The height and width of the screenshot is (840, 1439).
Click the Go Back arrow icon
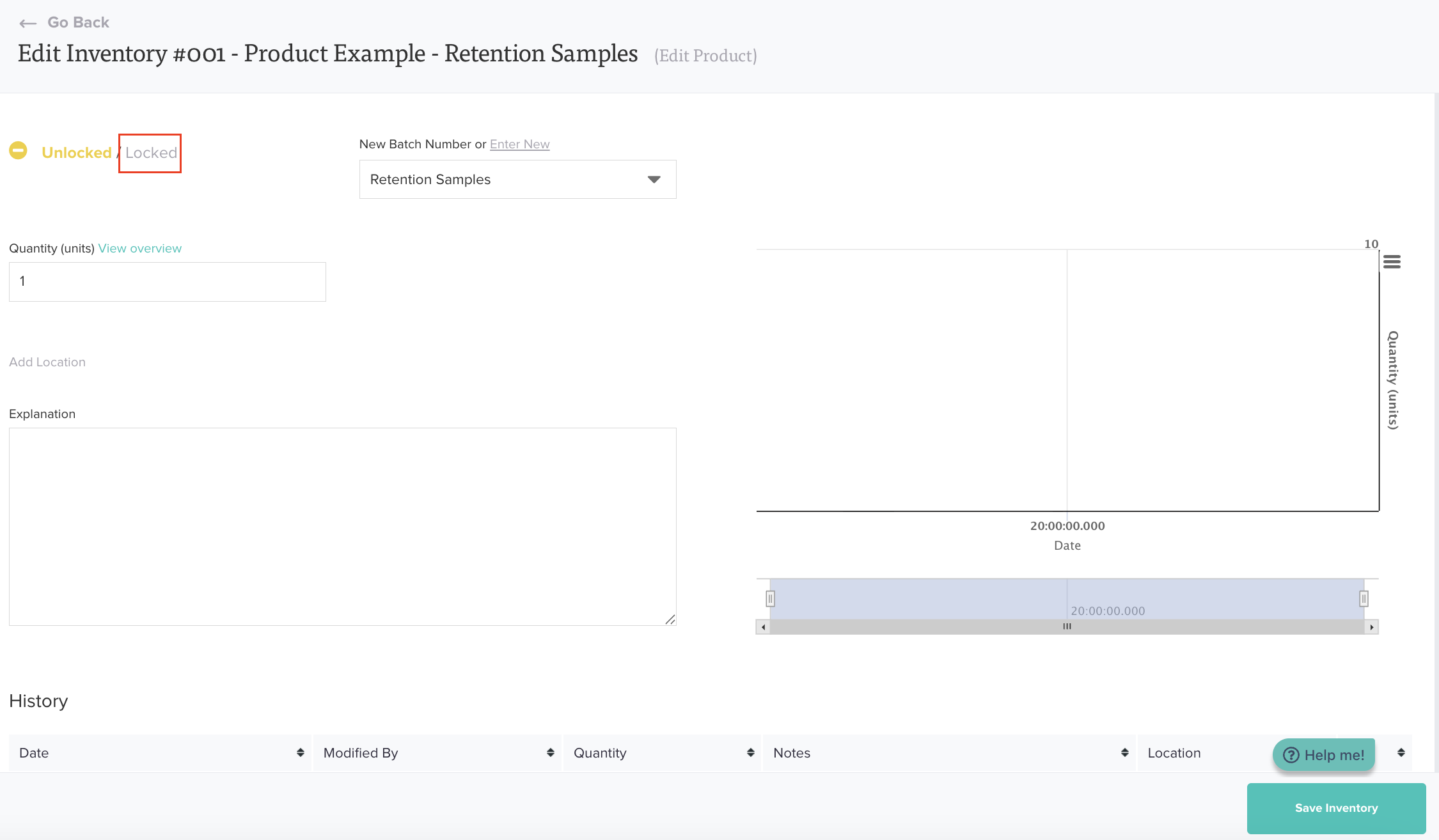tap(28, 24)
